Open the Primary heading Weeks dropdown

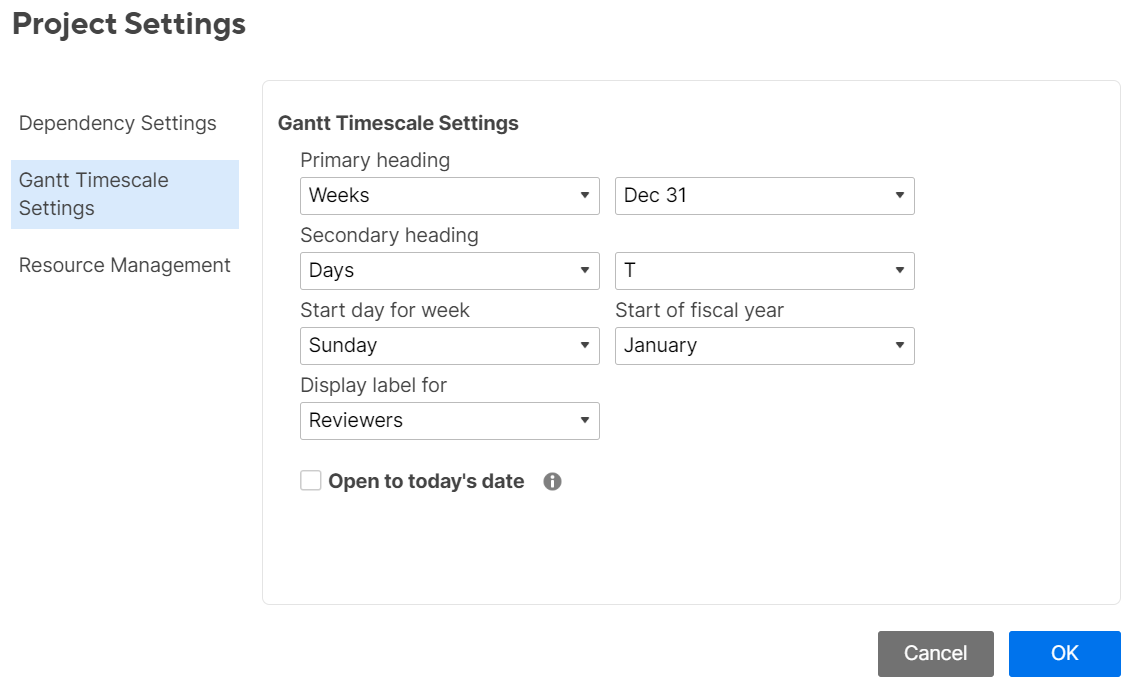pyautogui.click(x=449, y=196)
